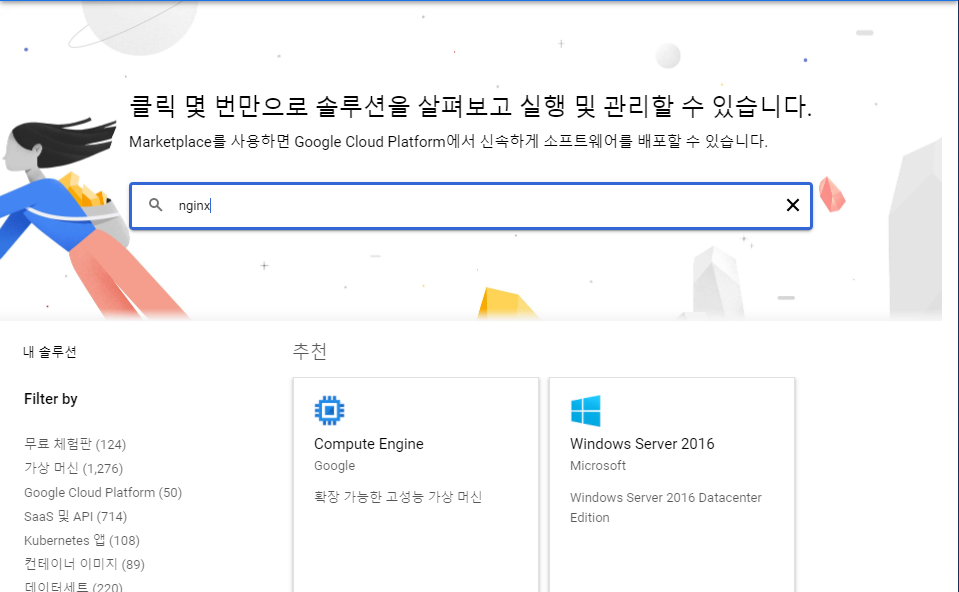Click the Filter by heading

pos(51,399)
